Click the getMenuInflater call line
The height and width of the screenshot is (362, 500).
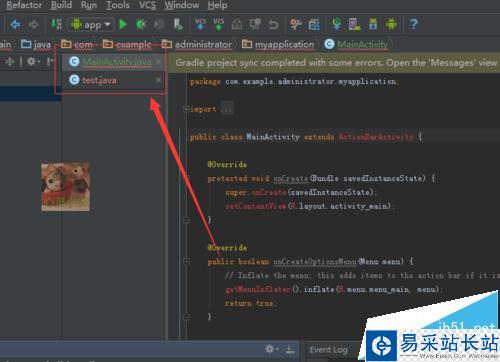click(333, 289)
